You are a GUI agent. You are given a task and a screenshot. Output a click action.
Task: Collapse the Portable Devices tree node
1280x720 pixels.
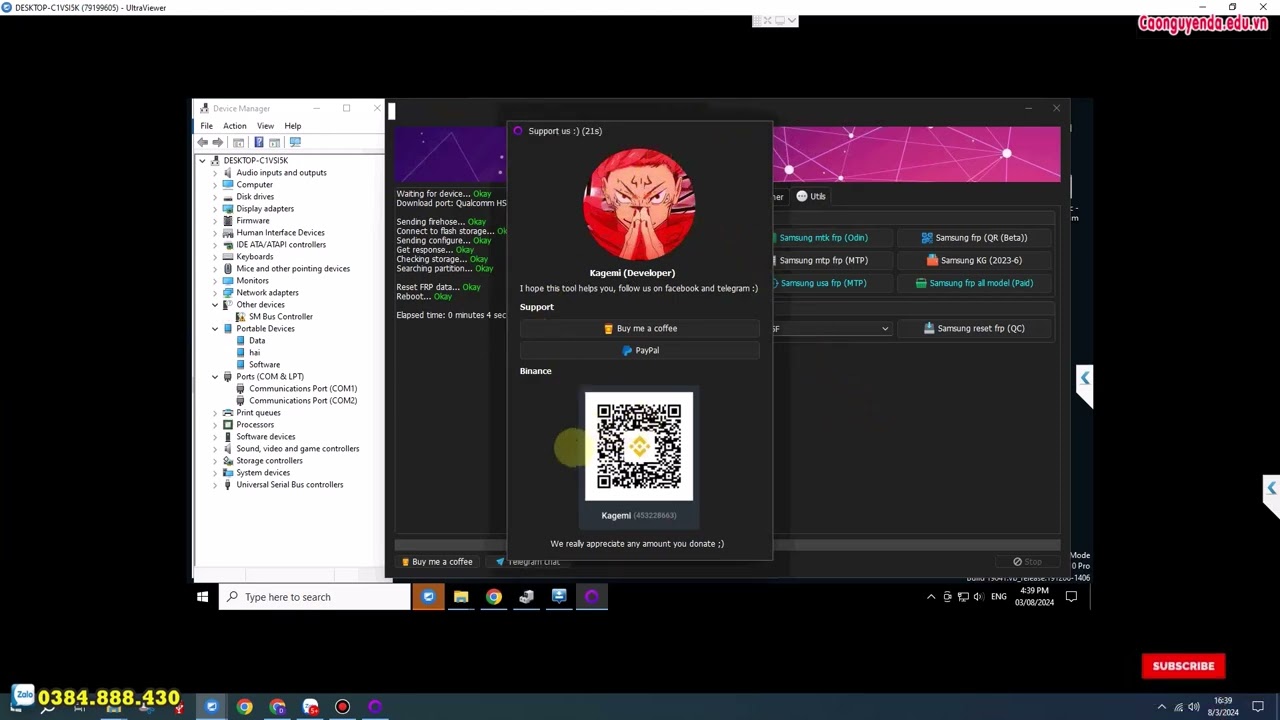[215, 329]
